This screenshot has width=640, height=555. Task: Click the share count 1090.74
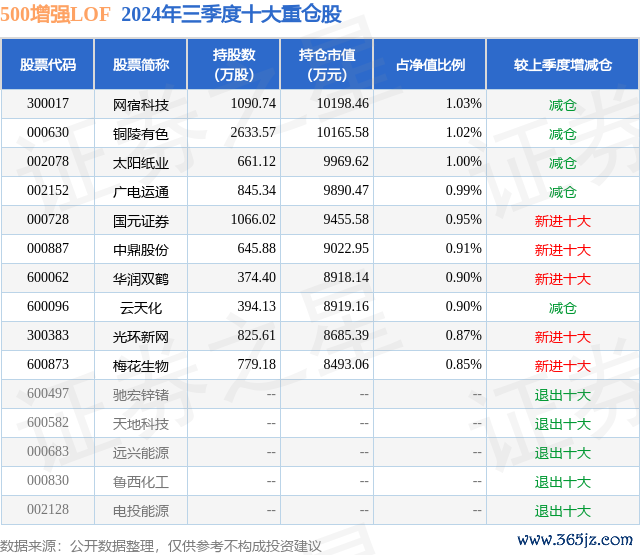(x=253, y=104)
